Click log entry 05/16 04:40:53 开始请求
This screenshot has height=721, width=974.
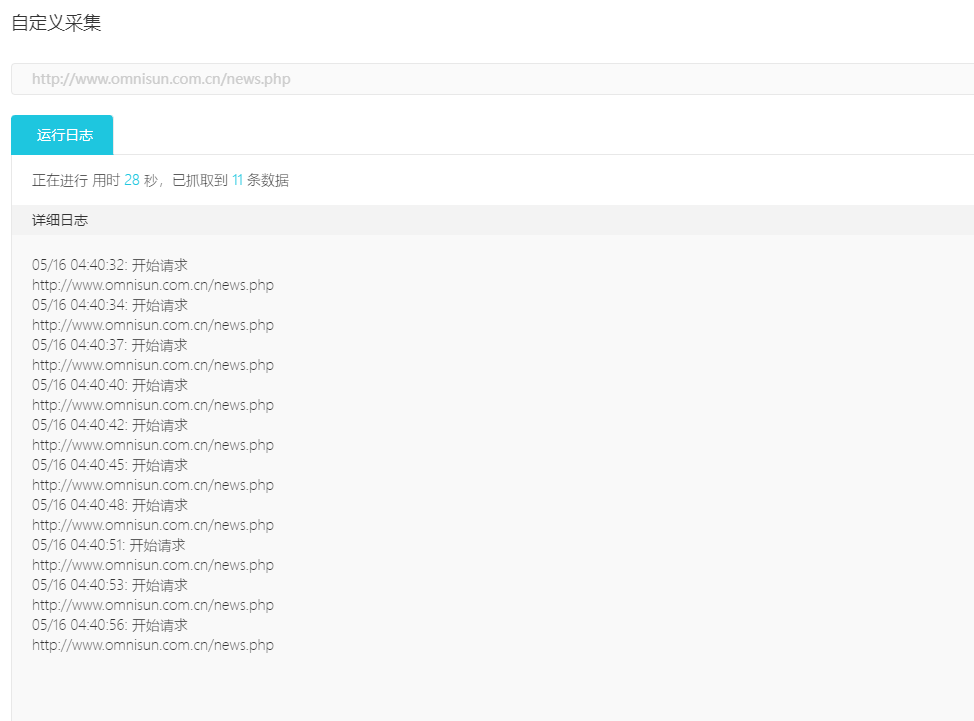(x=110, y=585)
